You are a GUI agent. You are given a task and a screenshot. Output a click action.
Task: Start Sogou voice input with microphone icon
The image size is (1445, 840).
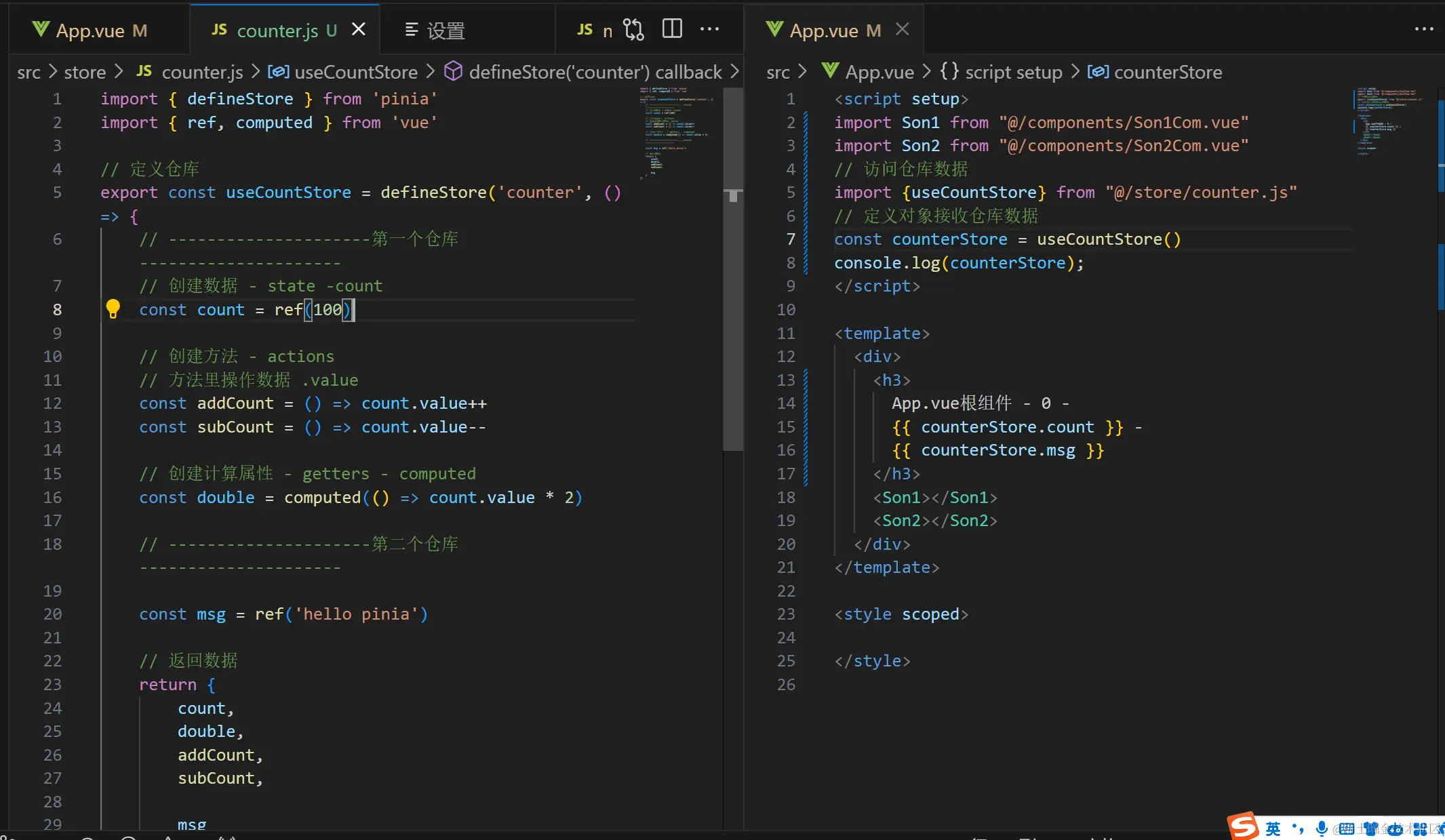click(x=1321, y=828)
